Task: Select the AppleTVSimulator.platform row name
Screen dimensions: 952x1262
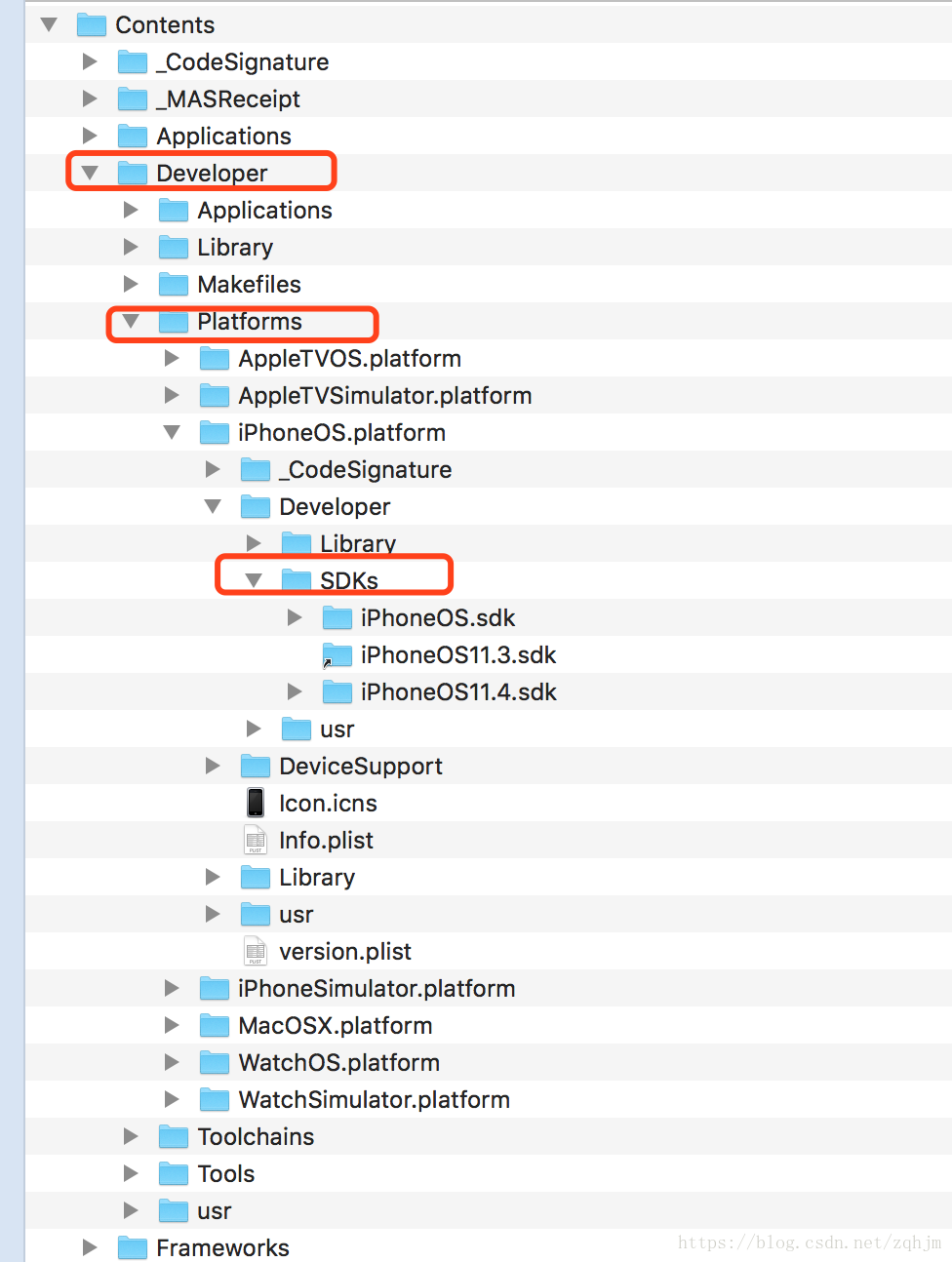Action: [x=385, y=396]
